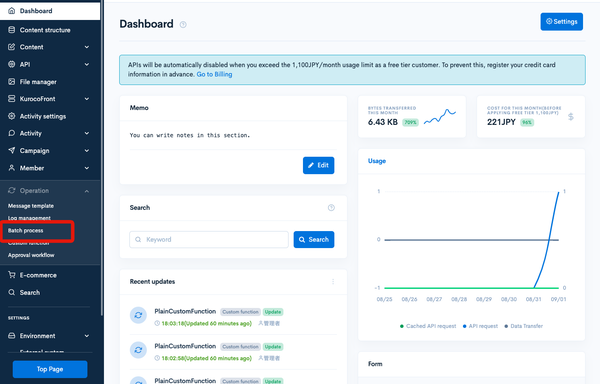The image size is (600, 384).
Task: Open Batch process in Operation menu
Action: point(26,231)
